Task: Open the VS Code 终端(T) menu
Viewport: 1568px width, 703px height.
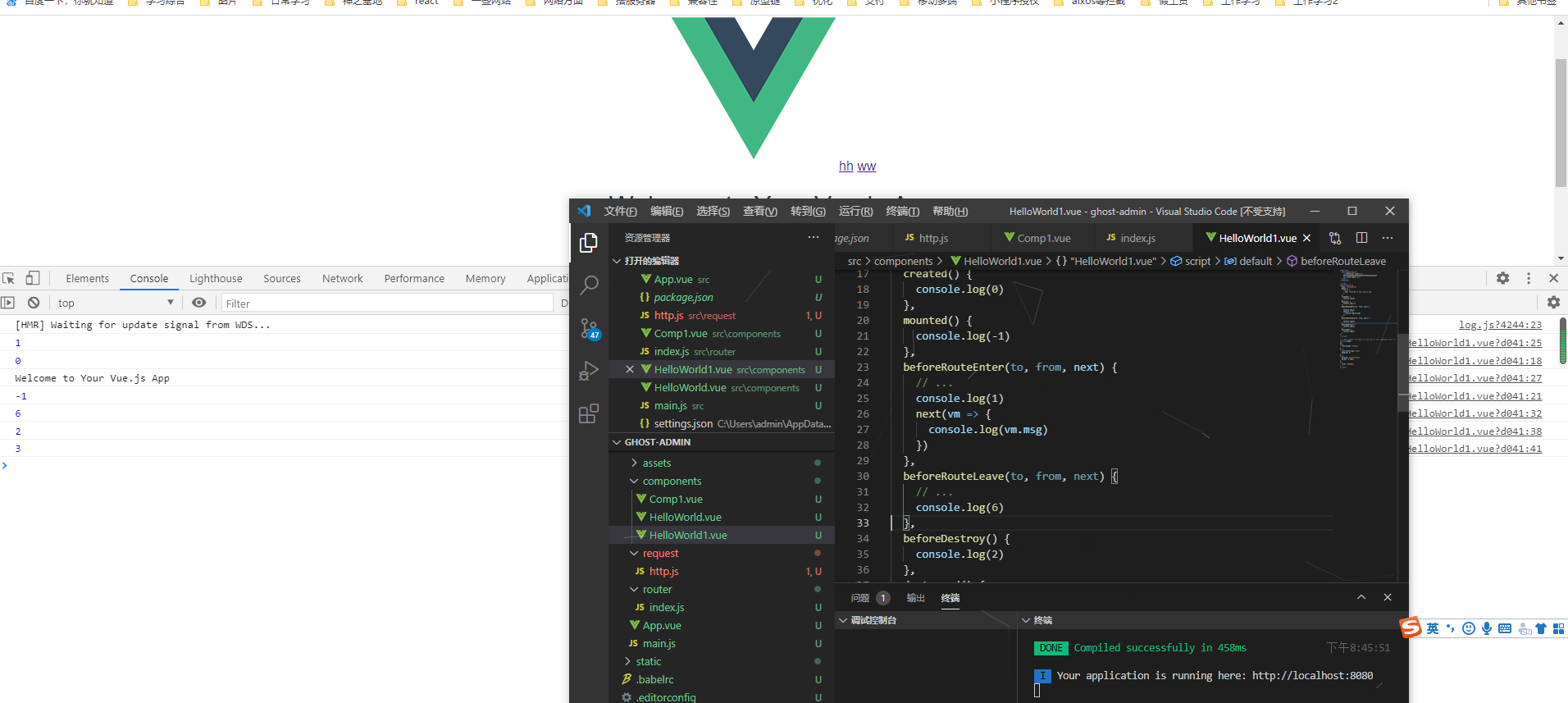Action: tap(903, 212)
